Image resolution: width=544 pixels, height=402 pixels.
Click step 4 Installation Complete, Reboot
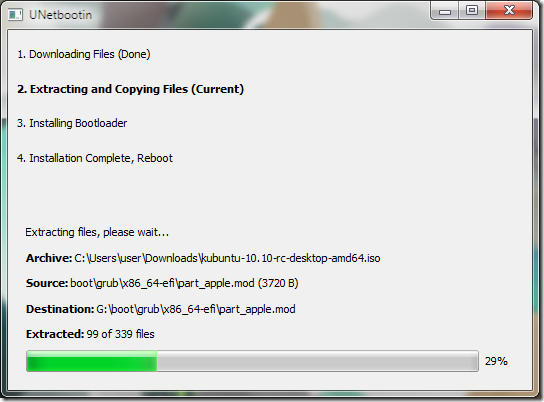coord(95,158)
